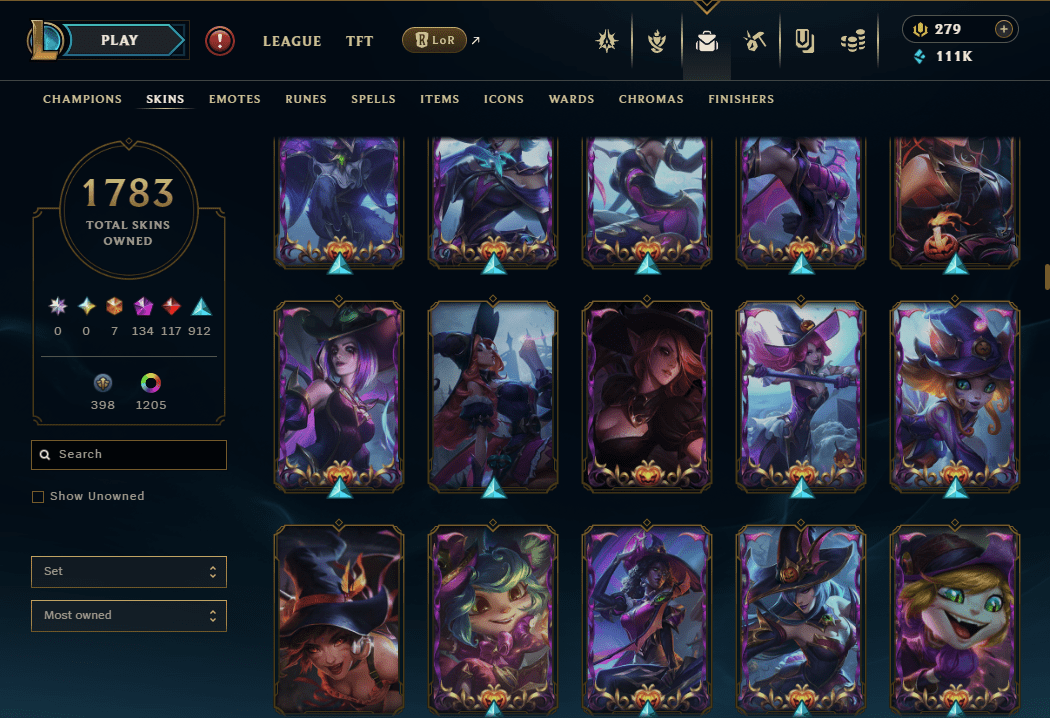
Task: Click the red Legendary gem tier icon
Action: pos(171,307)
